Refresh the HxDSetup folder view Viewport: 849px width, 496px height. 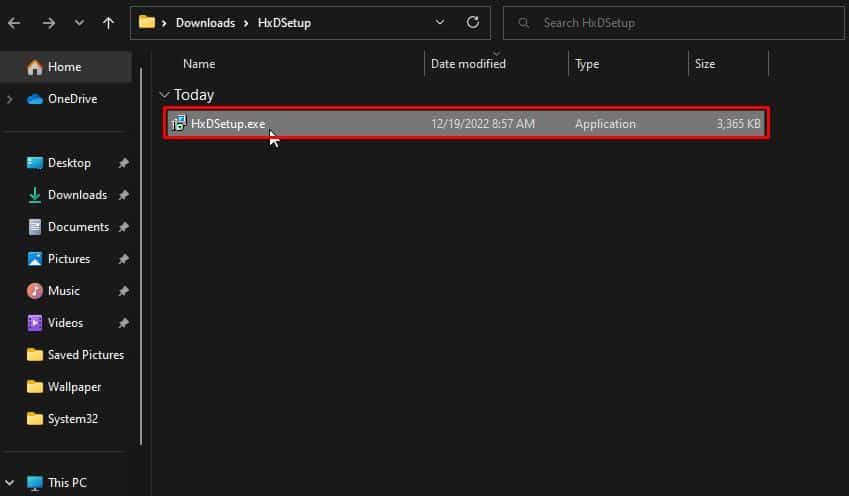473,22
